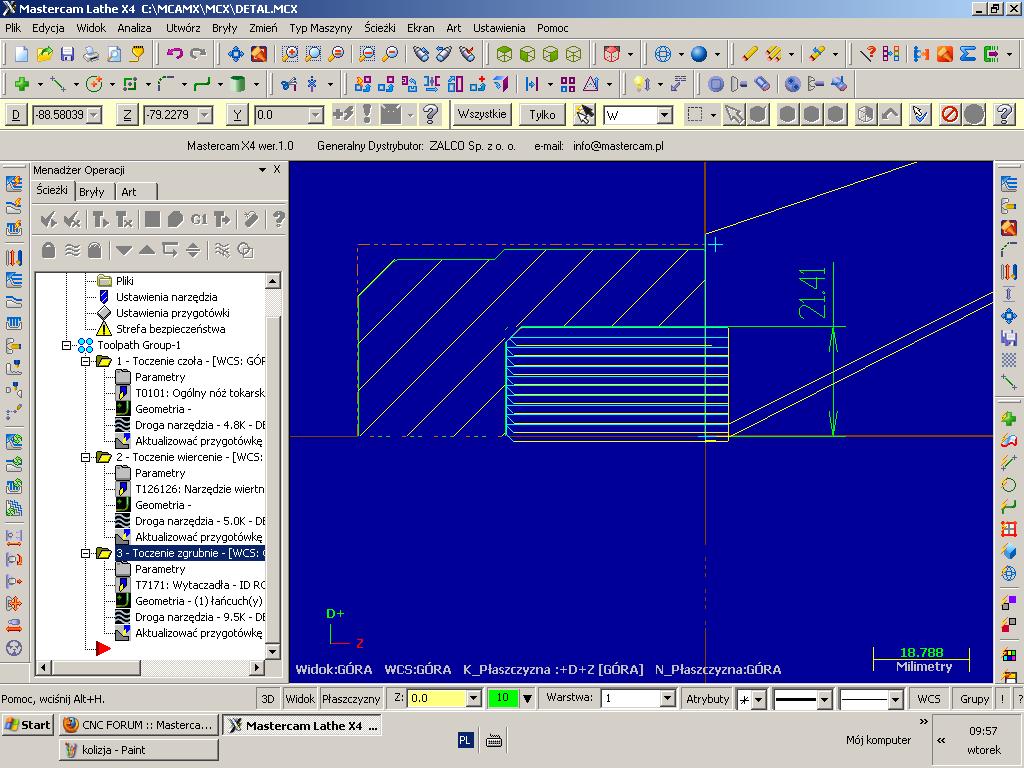
Task: Click the Tylko selection button
Action: point(542,115)
